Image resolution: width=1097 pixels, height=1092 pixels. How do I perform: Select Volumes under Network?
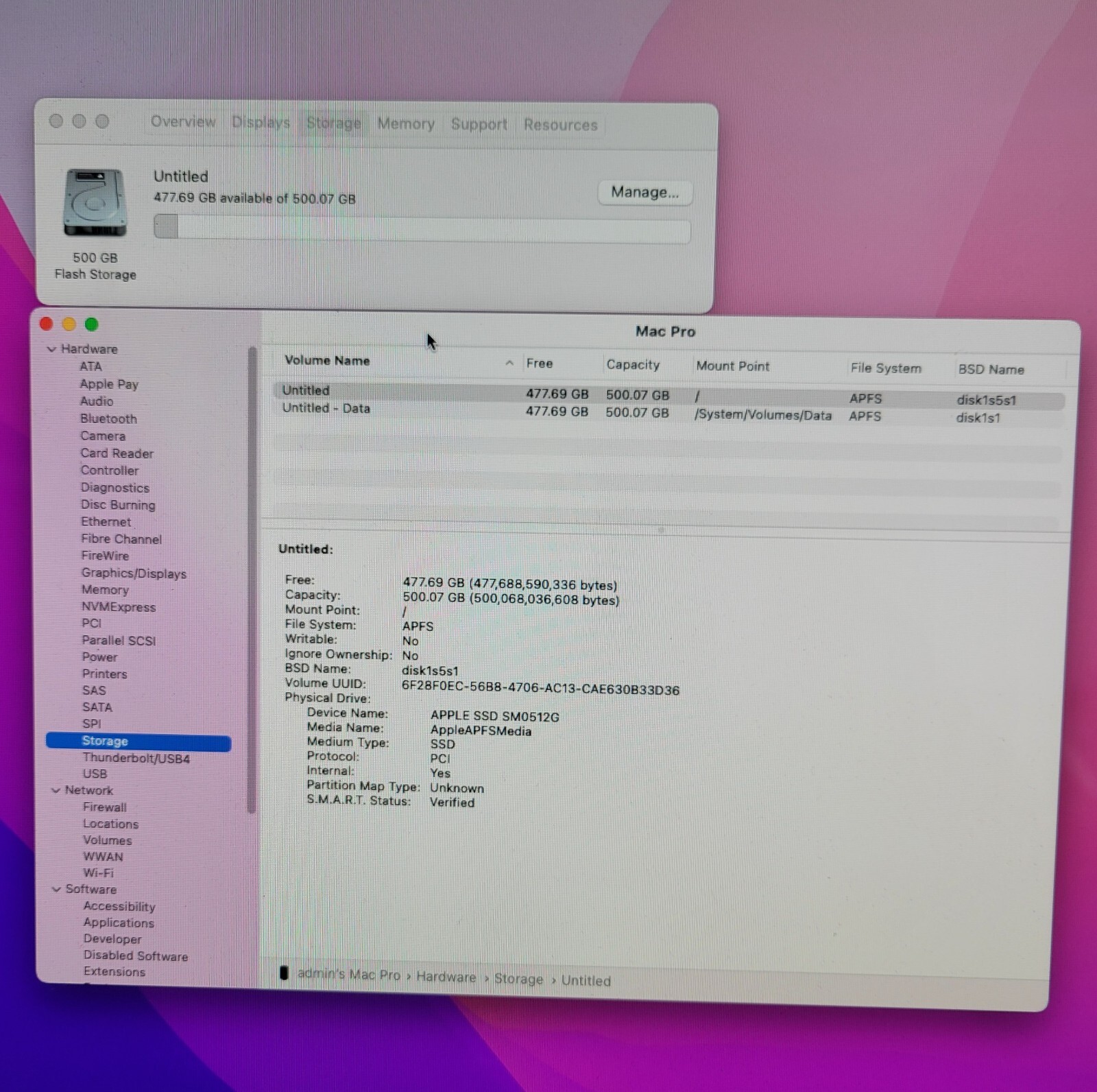point(108,840)
